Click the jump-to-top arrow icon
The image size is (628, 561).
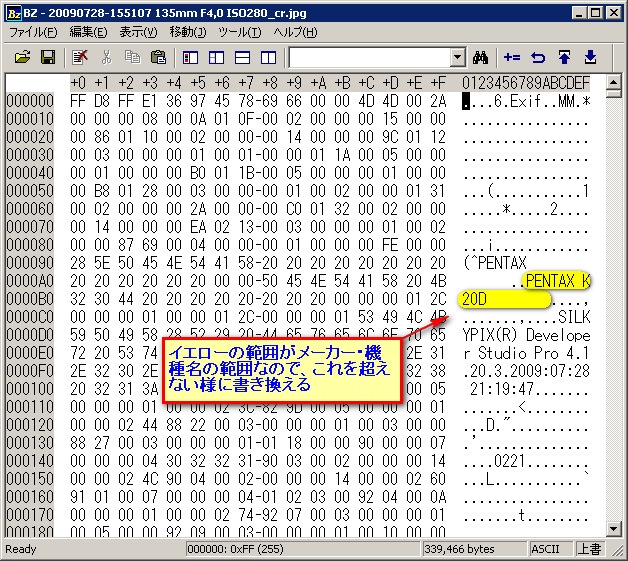tap(564, 58)
